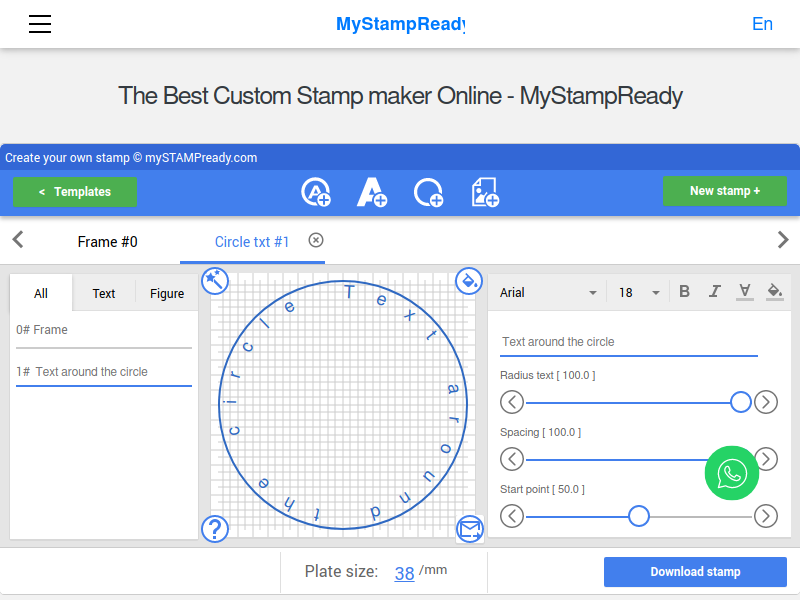
Task: Switch language via En selector
Action: (762, 24)
